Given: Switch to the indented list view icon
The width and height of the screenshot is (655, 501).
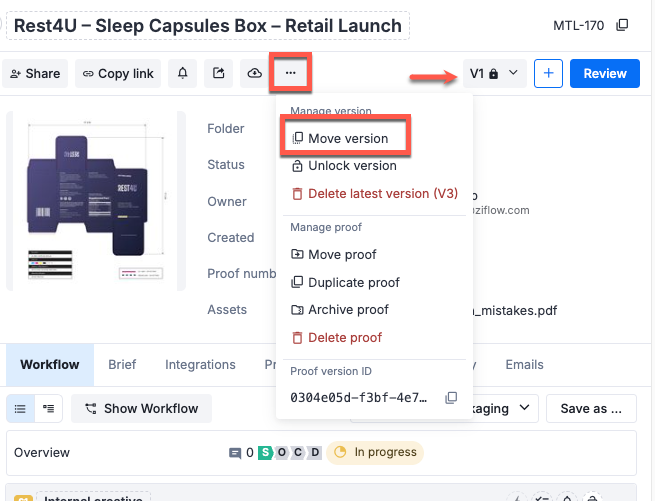Looking at the screenshot, I should pos(48,408).
